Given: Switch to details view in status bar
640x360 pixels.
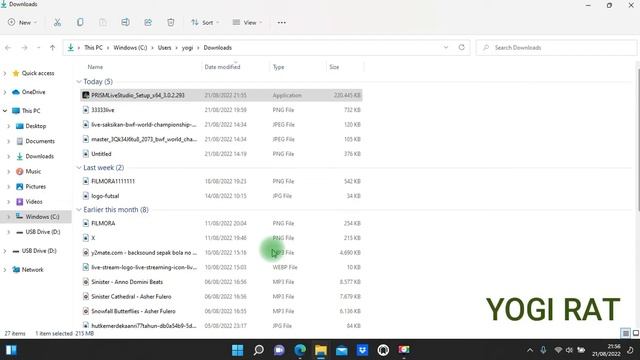Looking at the screenshot, I should (x=625, y=333).
